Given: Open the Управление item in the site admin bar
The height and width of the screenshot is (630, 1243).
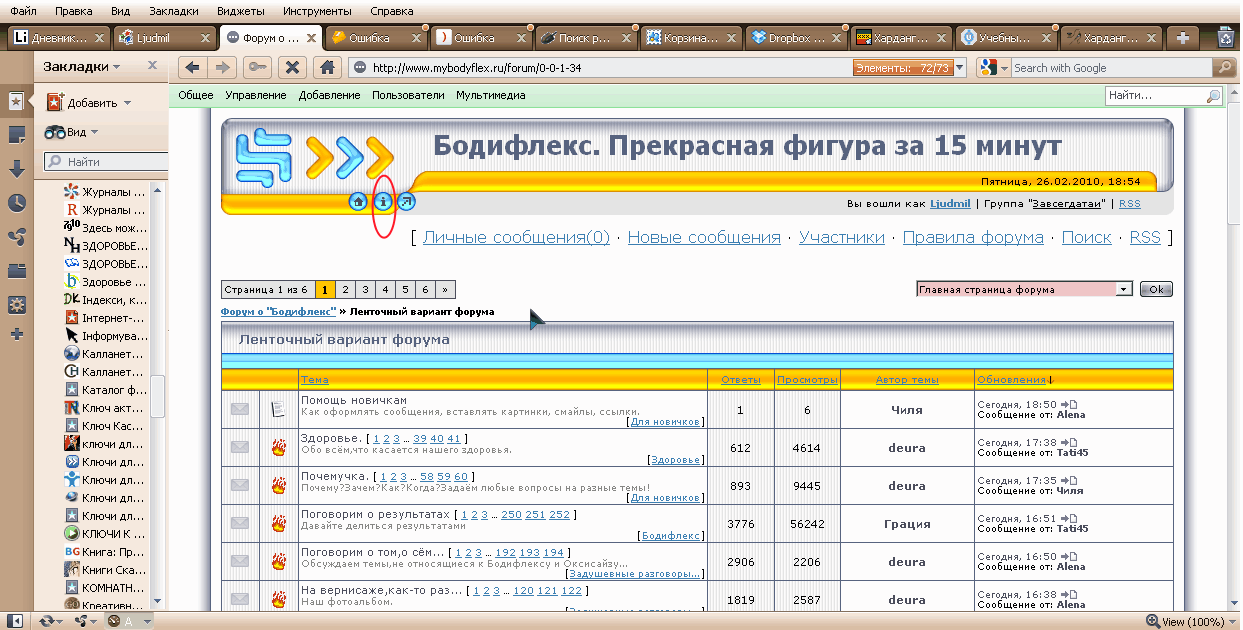Looking at the screenshot, I should (x=256, y=95).
